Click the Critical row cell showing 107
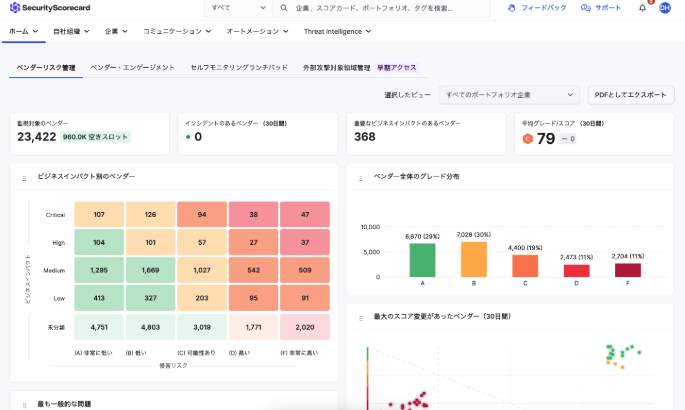The height and width of the screenshot is (410, 685). (99, 215)
